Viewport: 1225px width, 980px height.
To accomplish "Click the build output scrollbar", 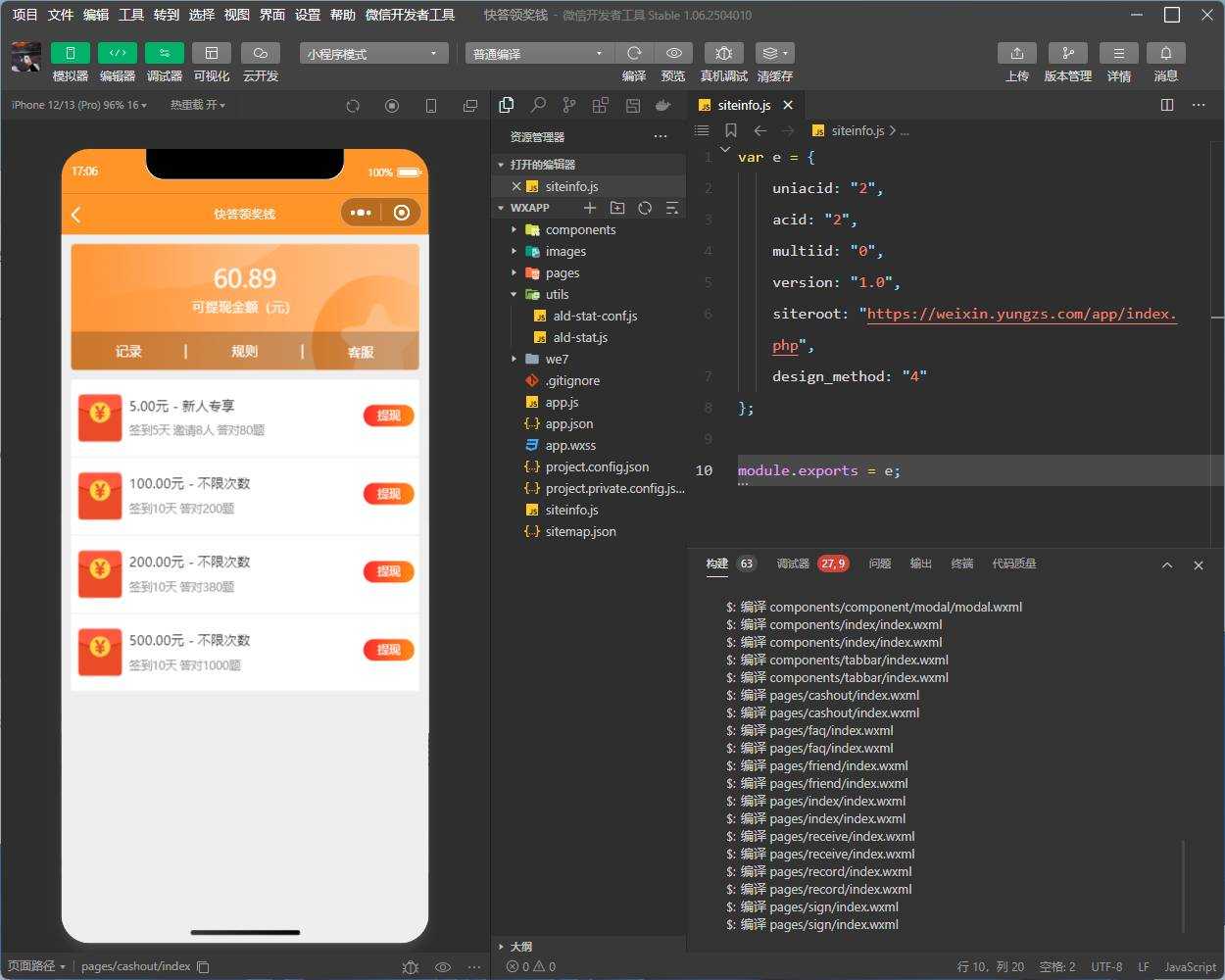I will pos(1184,885).
